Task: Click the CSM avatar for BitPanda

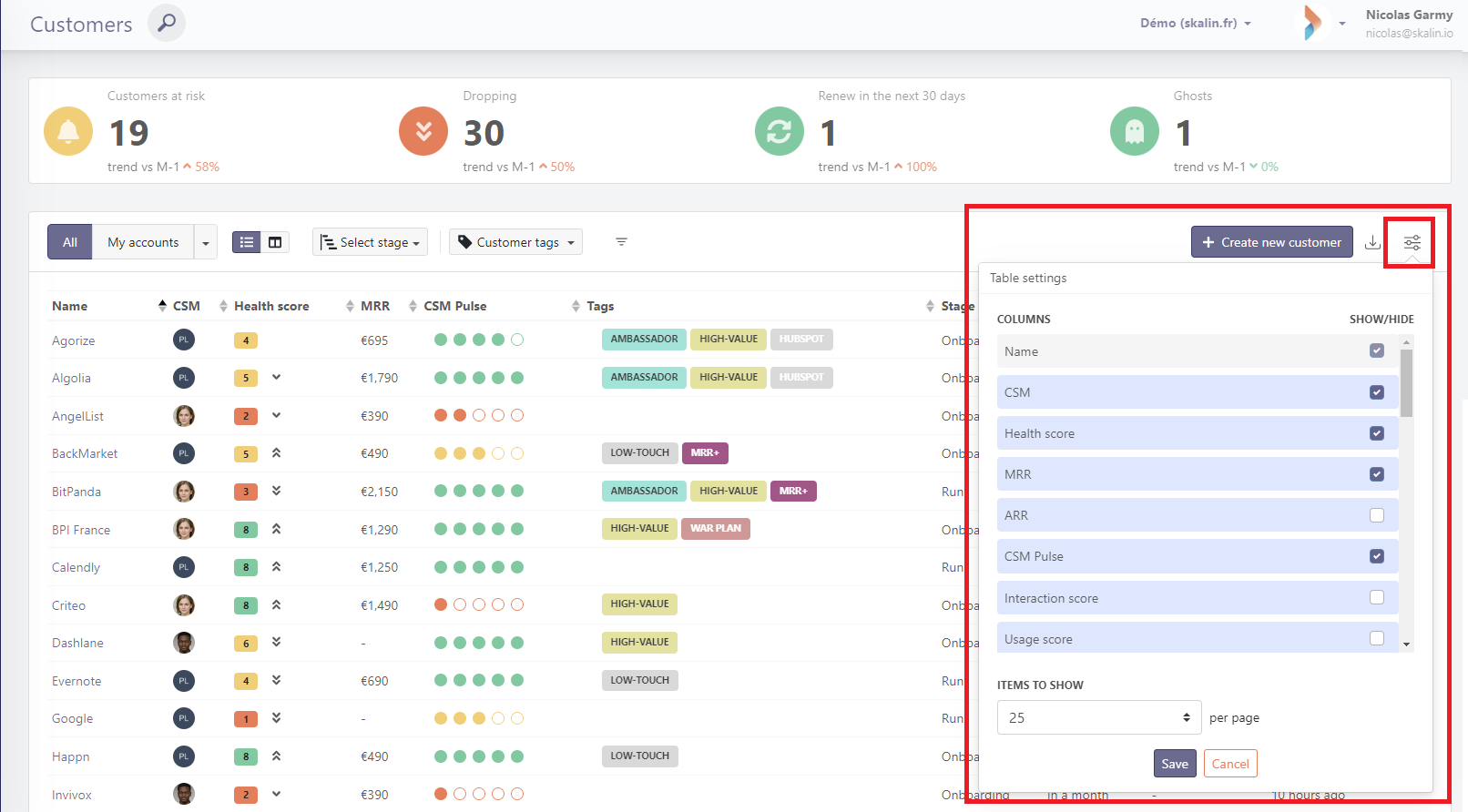Action: pyautogui.click(x=184, y=492)
